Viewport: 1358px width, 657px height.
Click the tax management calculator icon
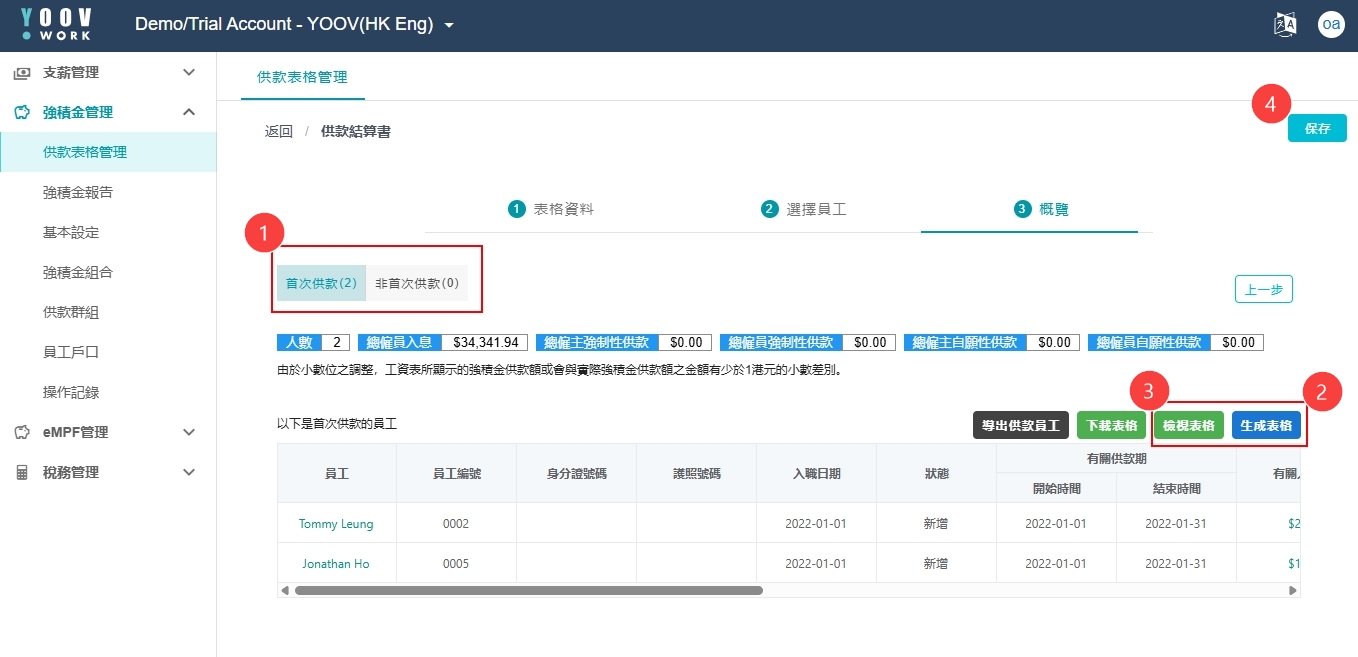click(x=22, y=473)
